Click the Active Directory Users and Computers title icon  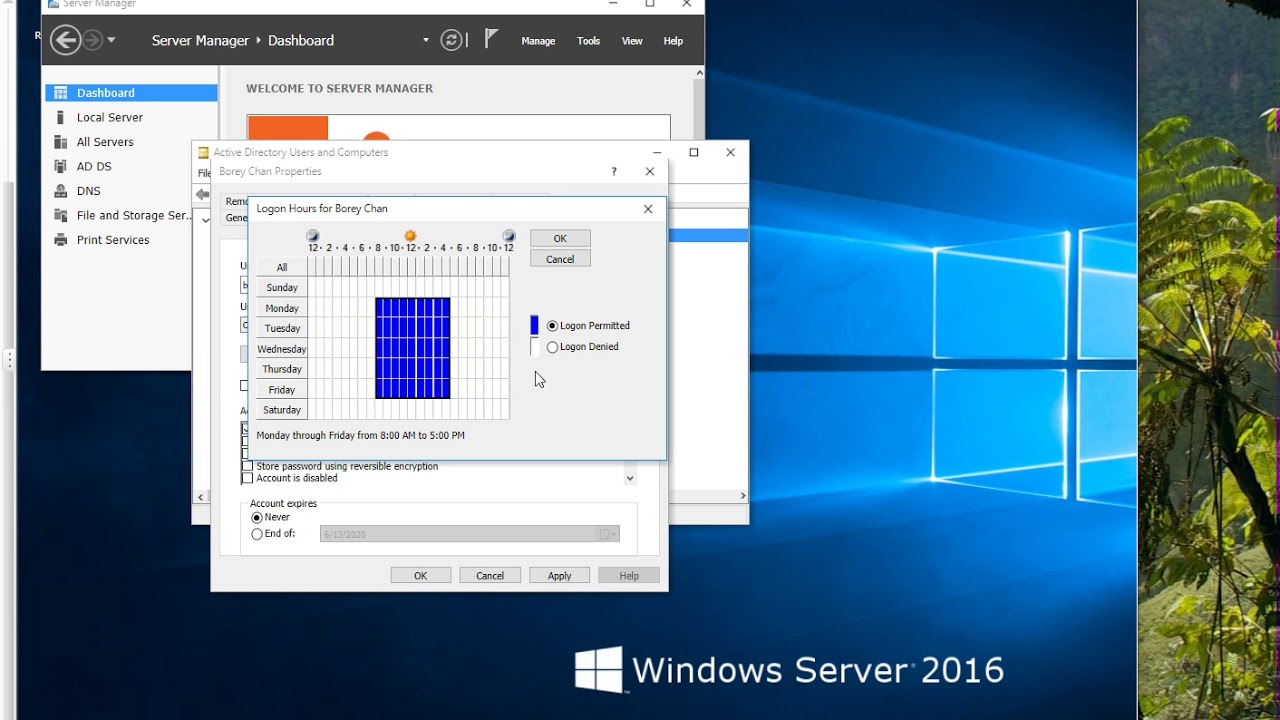pos(203,152)
